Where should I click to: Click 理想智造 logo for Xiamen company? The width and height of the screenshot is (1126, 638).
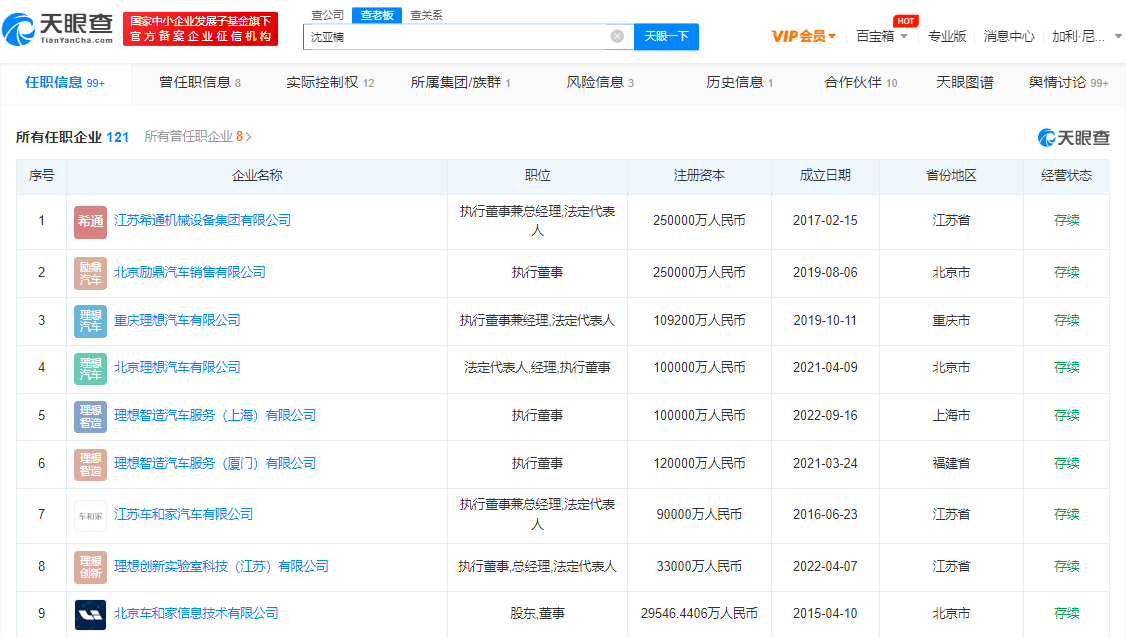tap(90, 464)
